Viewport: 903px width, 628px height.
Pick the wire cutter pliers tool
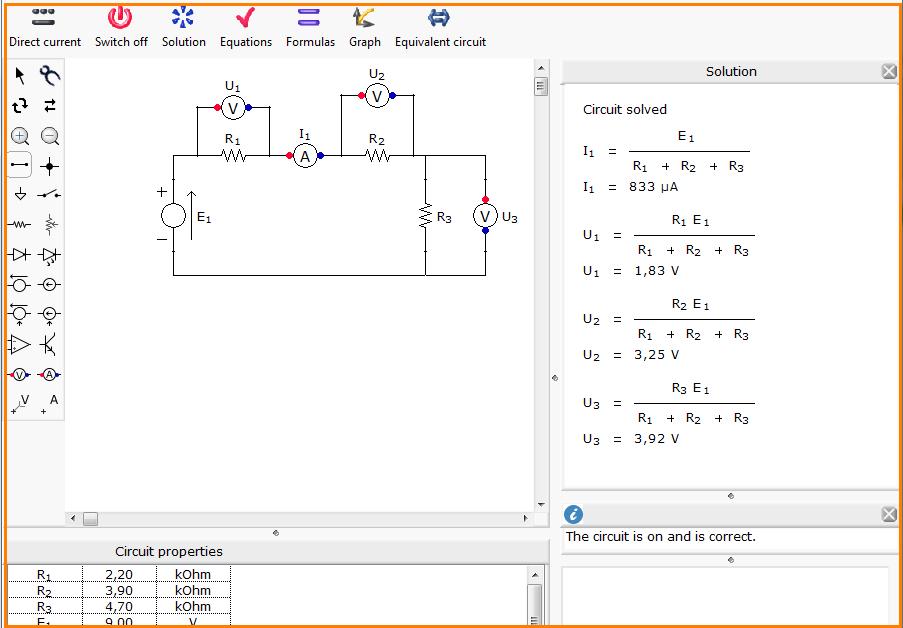click(x=50, y=75)
